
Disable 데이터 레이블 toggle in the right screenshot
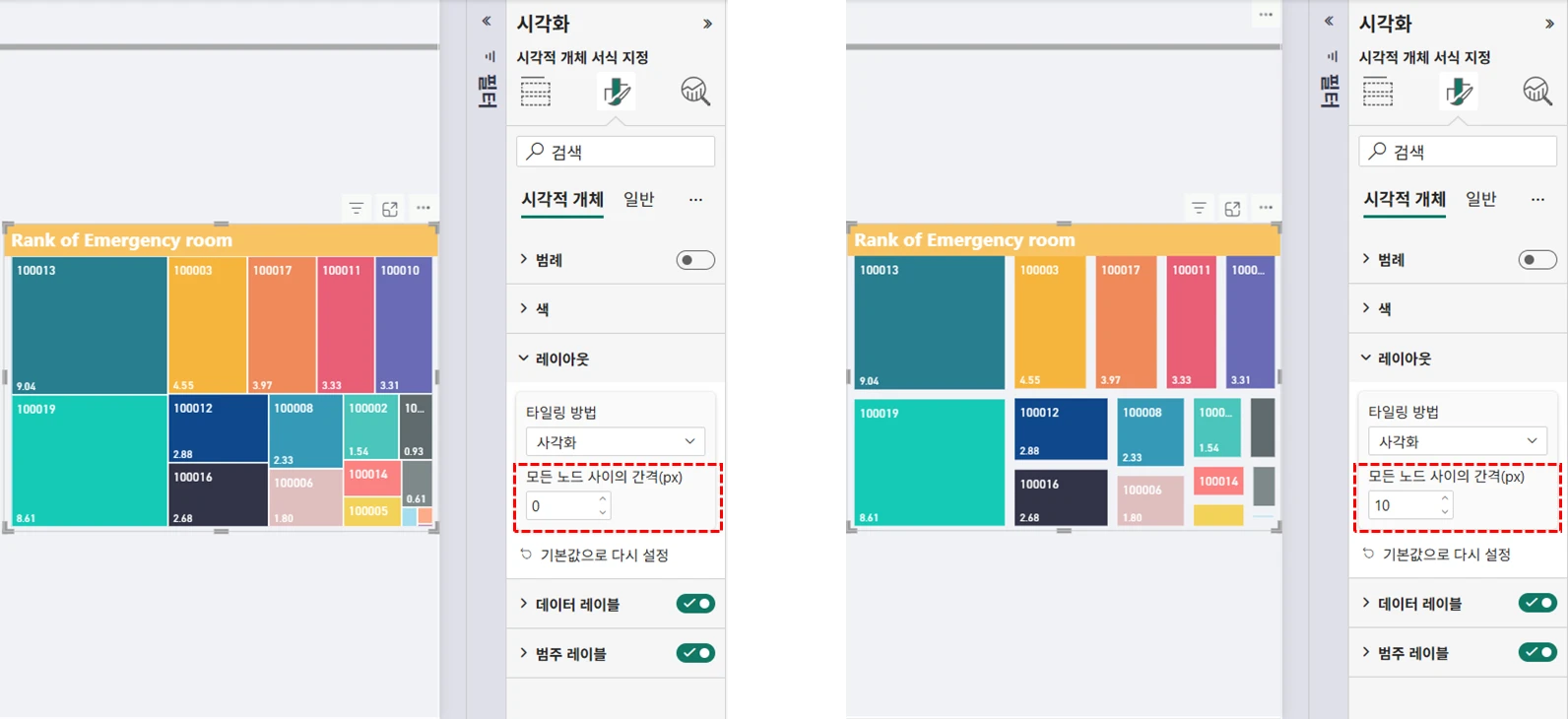coord(1537,603)
